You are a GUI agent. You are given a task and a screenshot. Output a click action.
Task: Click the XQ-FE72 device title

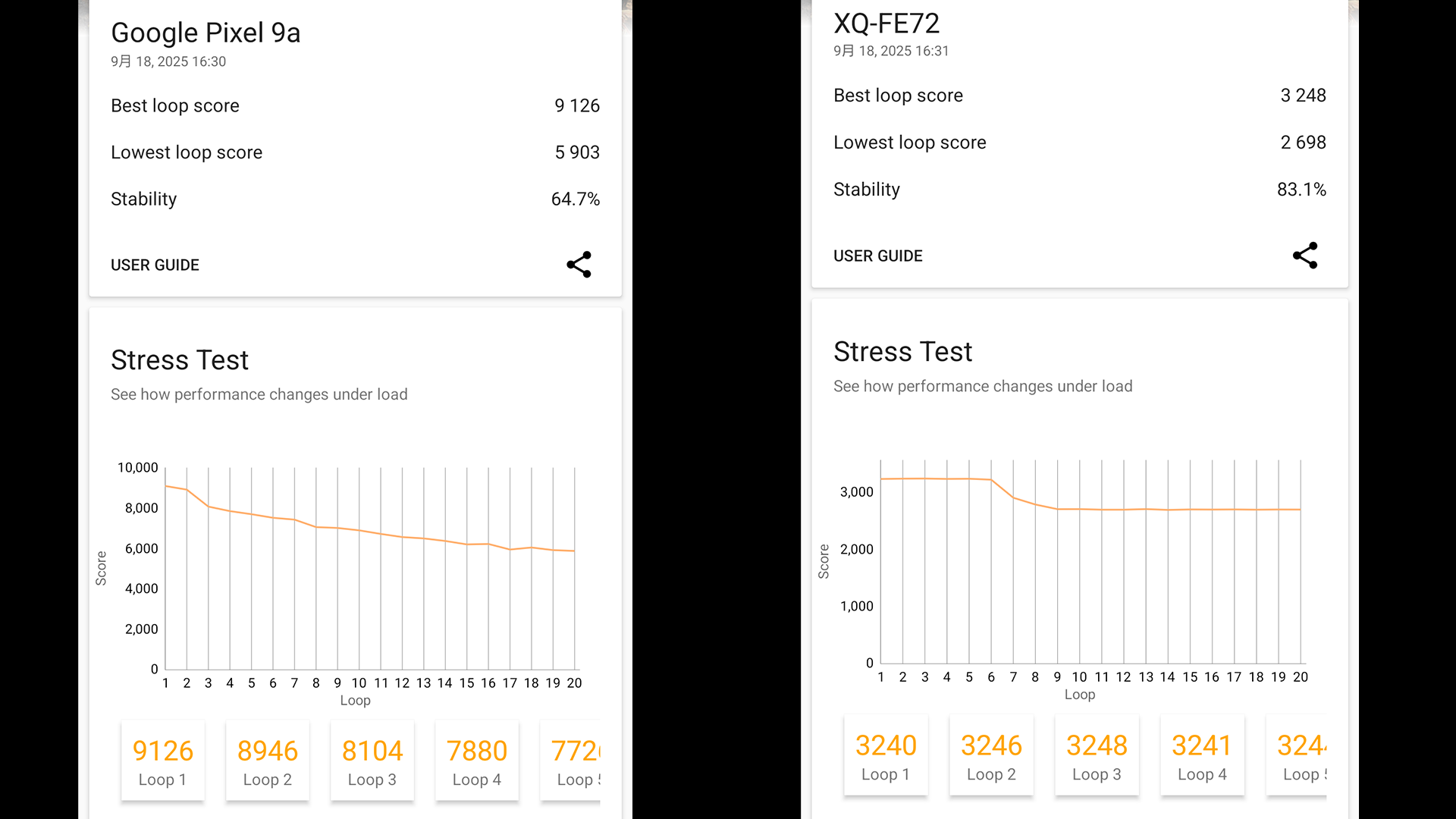[886, 24]
